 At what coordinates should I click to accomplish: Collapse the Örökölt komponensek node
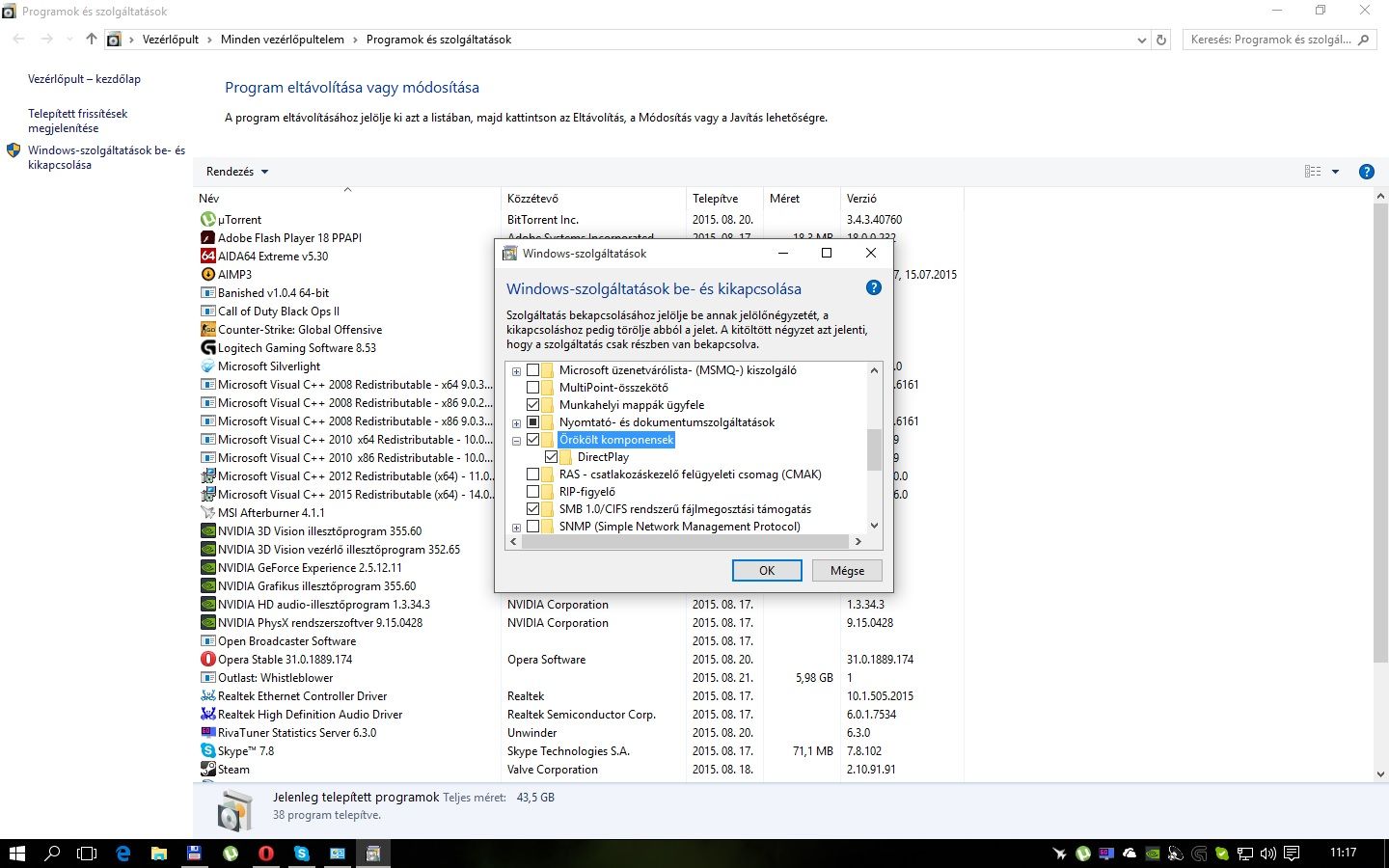coord(516,441)
